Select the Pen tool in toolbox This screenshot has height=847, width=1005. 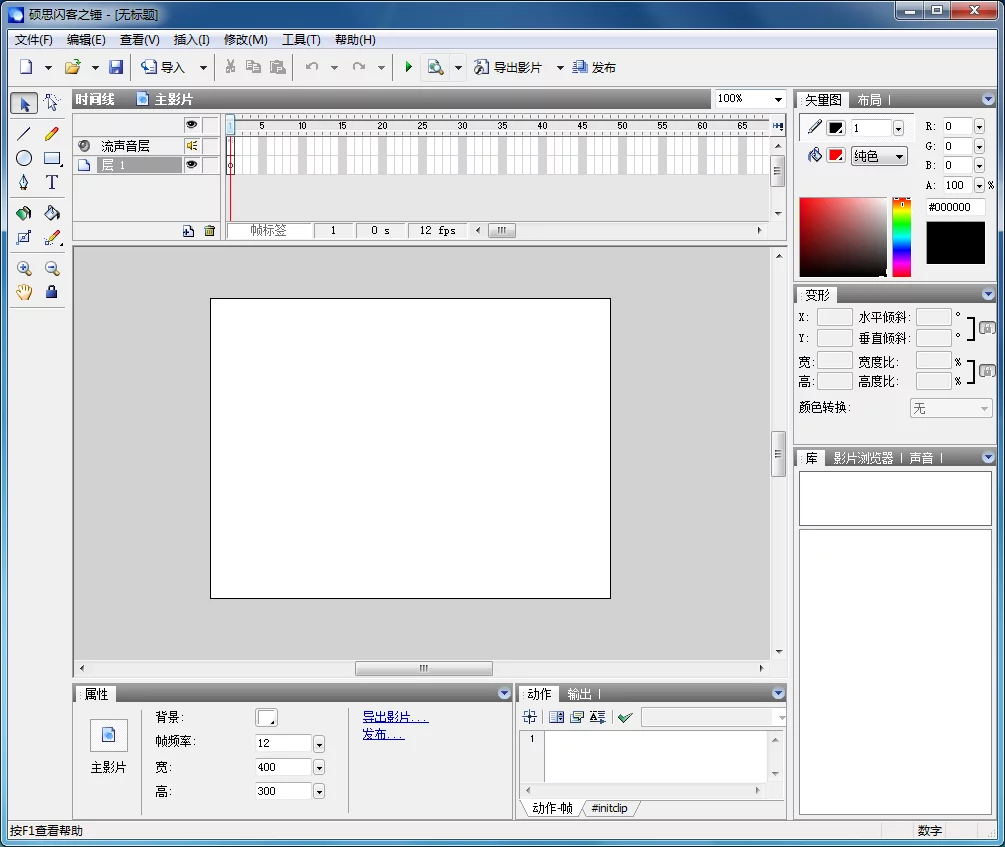[x=24, y=183]
